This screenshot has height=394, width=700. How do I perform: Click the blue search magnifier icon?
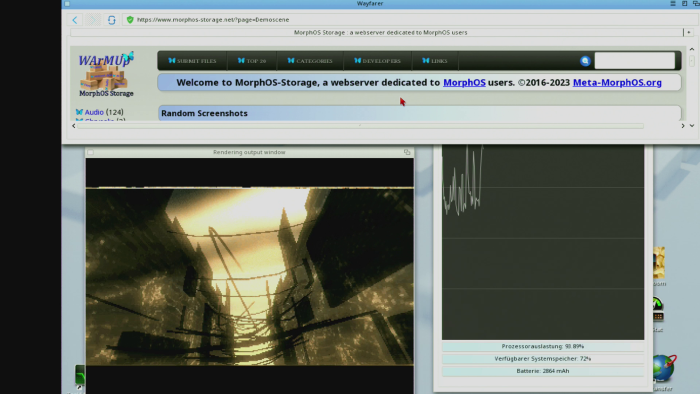(585, 61)
